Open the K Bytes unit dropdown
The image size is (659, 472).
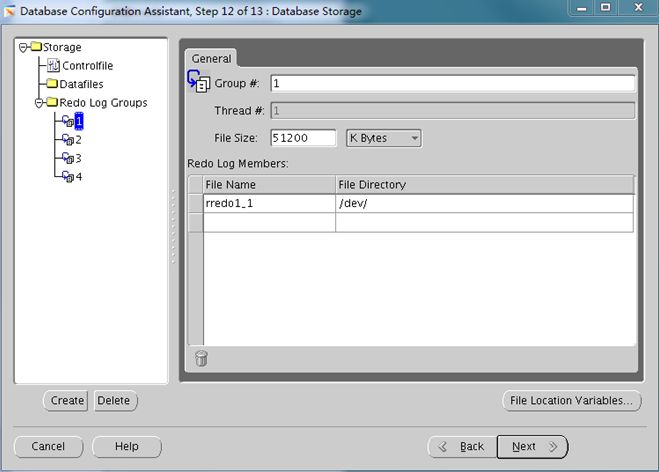384,138
